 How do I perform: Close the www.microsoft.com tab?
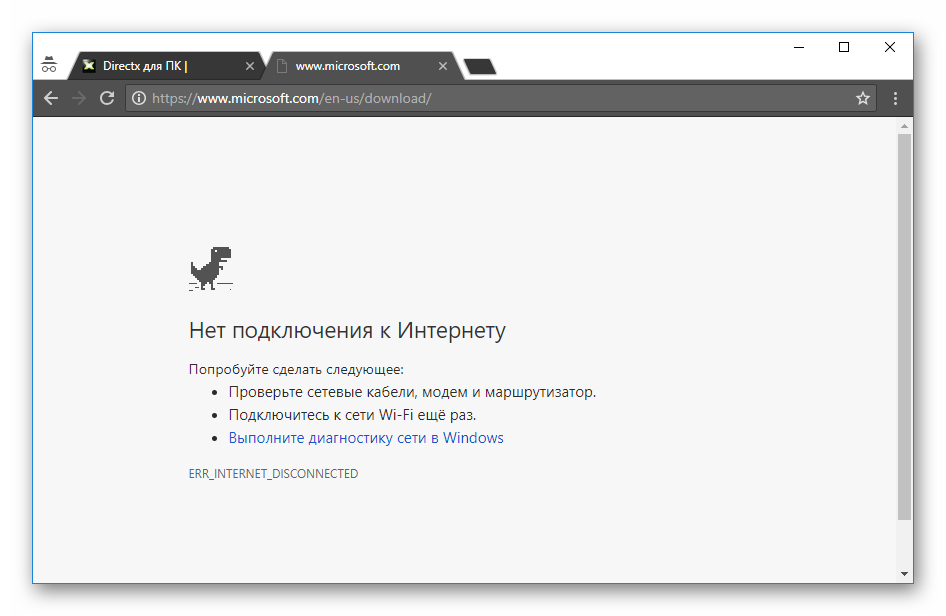pos(442,65)
